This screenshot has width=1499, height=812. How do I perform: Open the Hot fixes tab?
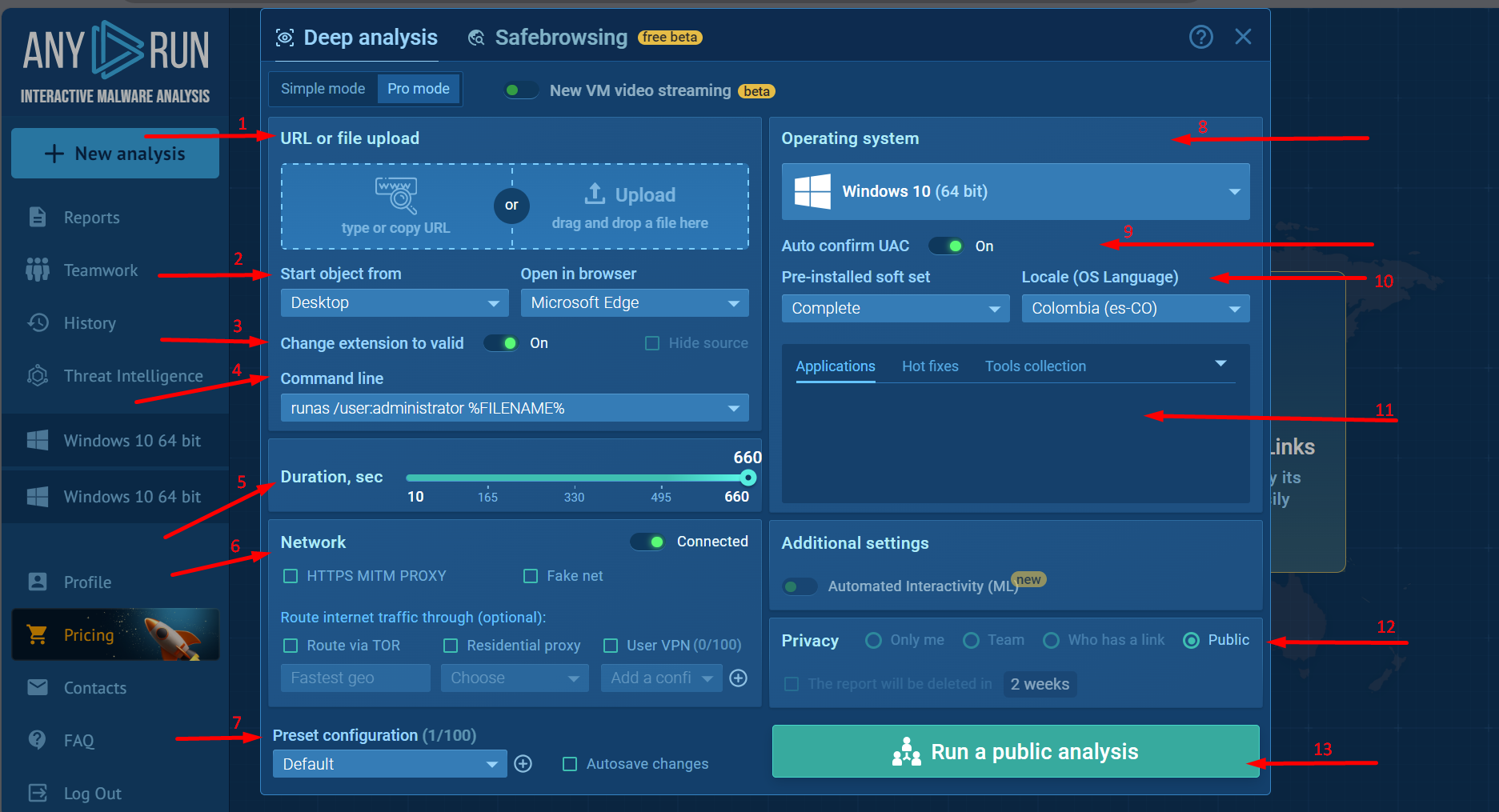pos(930,366)
